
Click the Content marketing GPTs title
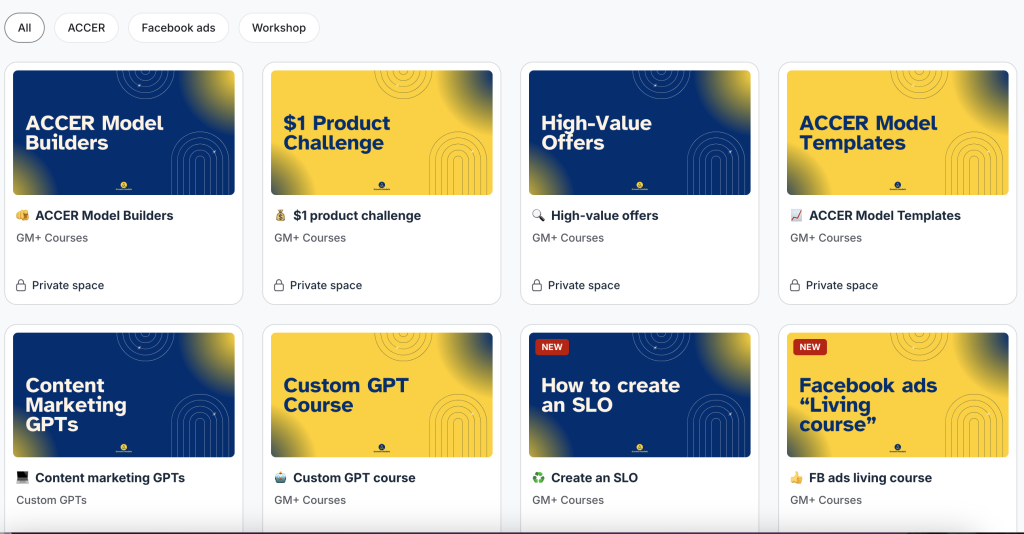coord(110,478)
